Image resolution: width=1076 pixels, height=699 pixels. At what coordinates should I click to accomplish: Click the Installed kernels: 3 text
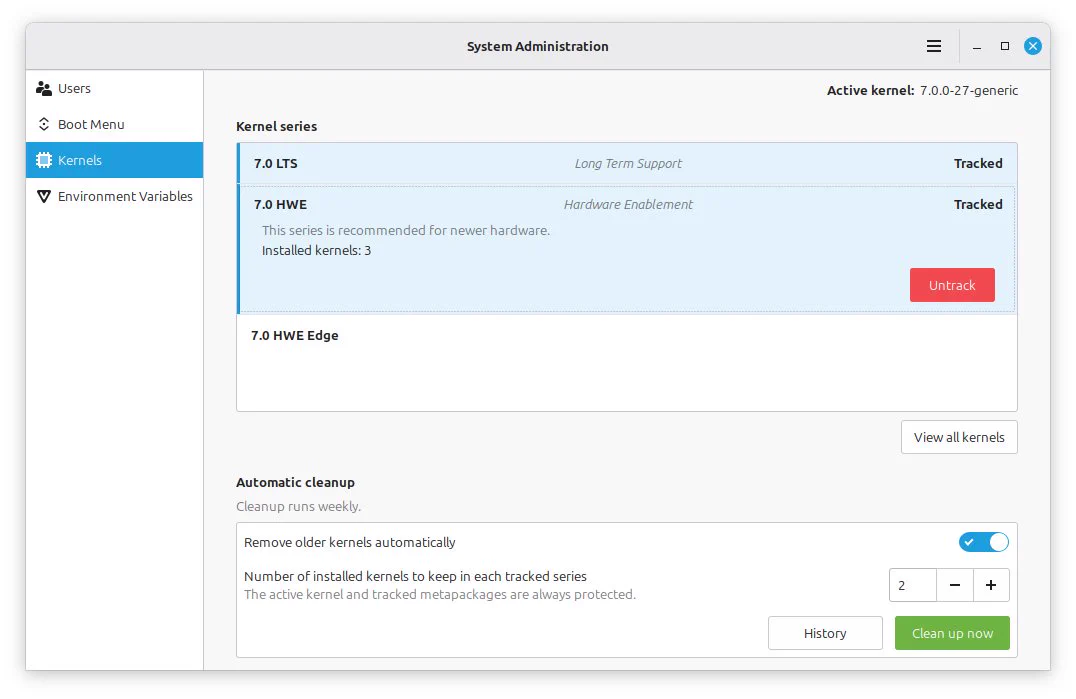coord(316,250)
